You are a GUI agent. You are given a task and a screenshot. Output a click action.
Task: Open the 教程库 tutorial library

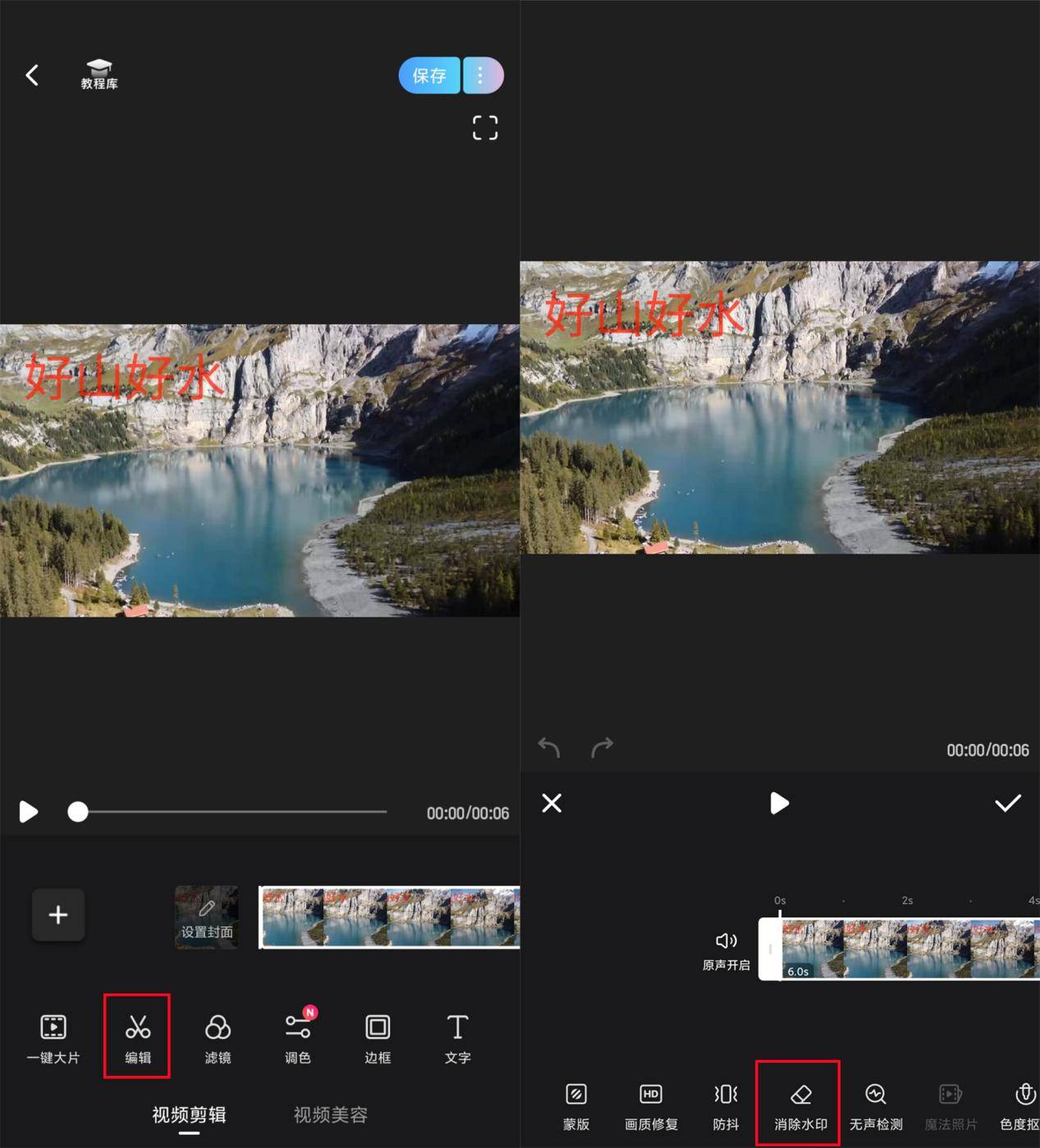click(x=99, y=74)
